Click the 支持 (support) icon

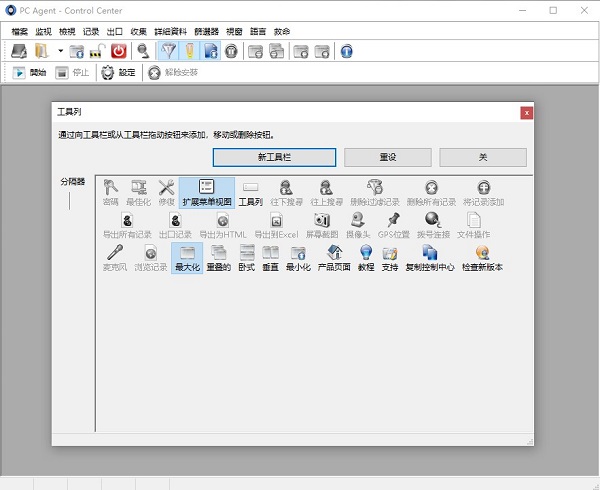point(389,258)
